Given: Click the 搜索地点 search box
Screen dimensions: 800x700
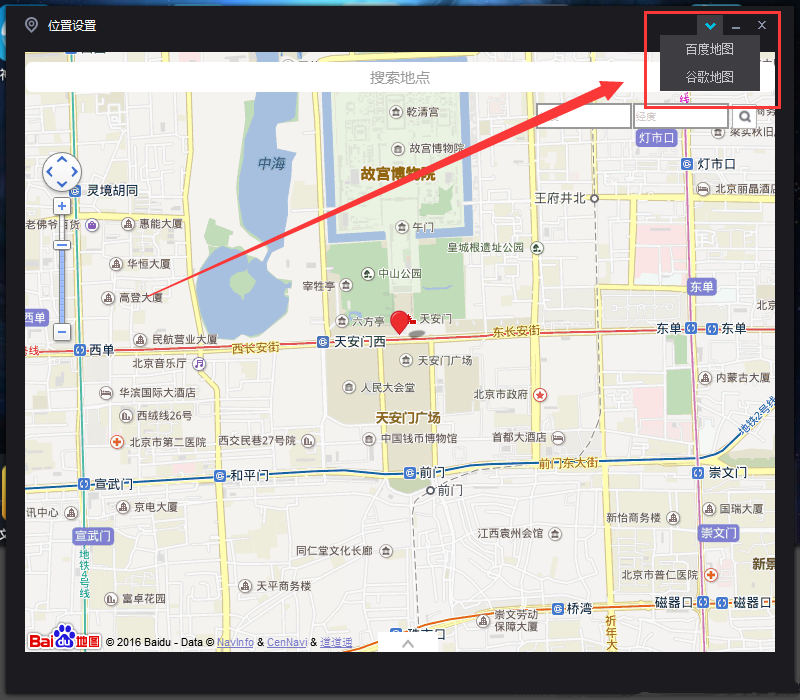Looking at the screenshot, I should (399, 78).
